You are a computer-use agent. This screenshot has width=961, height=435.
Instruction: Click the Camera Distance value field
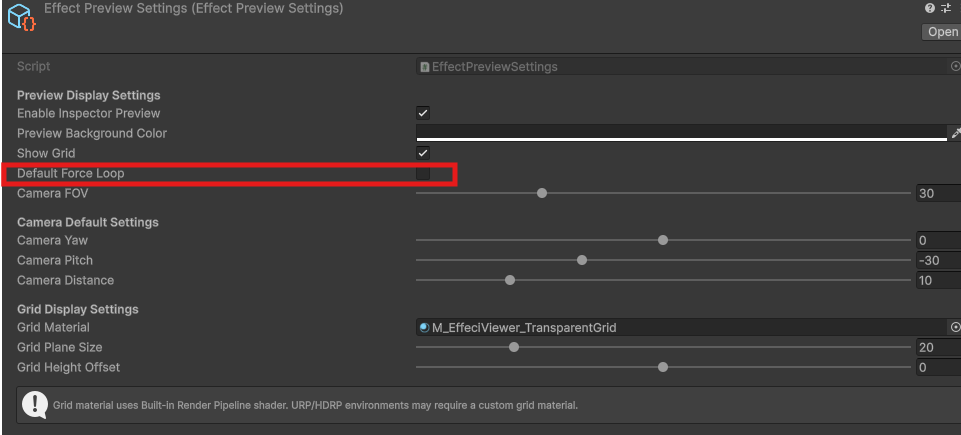[x=937, y=280]
